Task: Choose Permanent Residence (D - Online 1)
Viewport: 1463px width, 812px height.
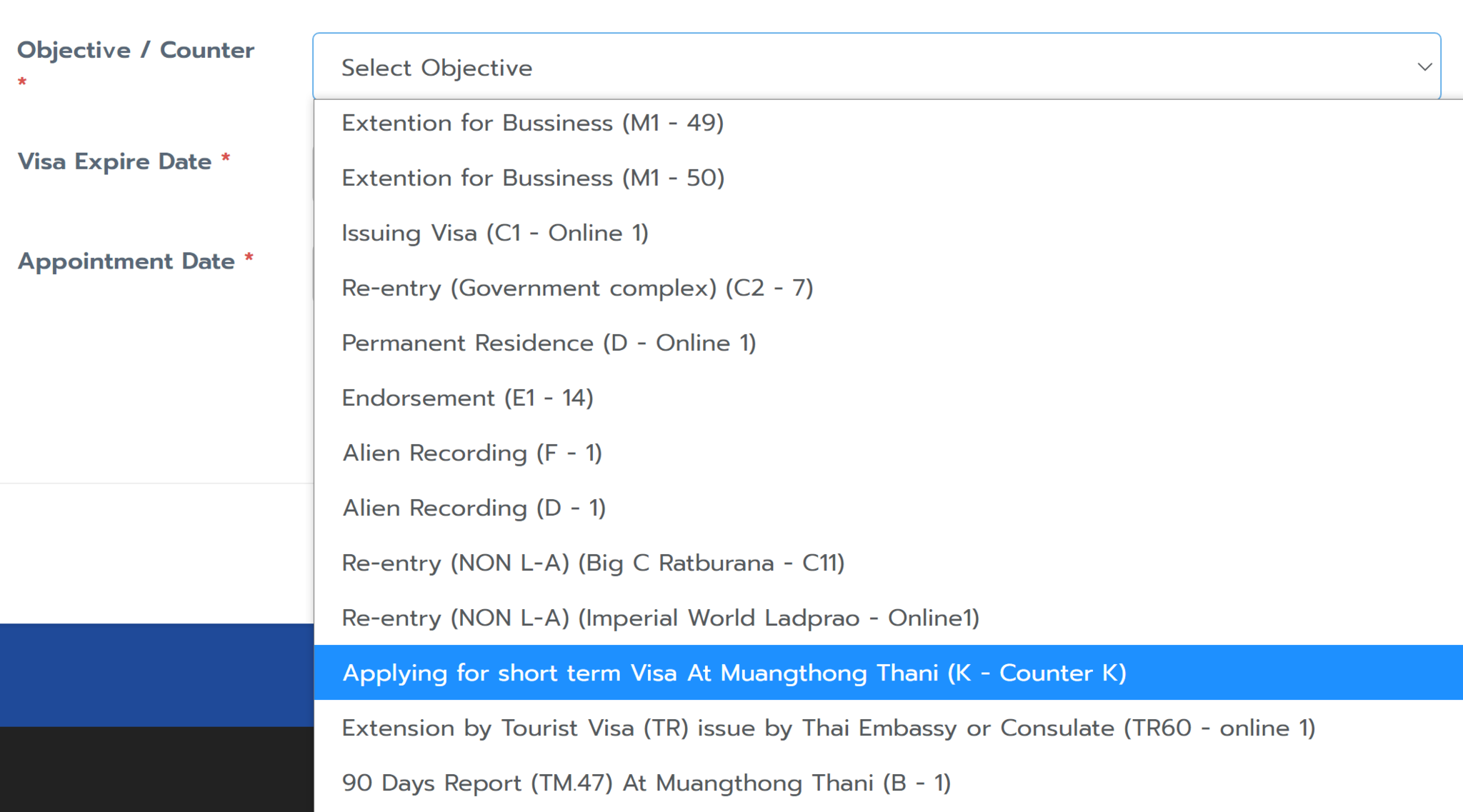Action: tap(549, 343)
